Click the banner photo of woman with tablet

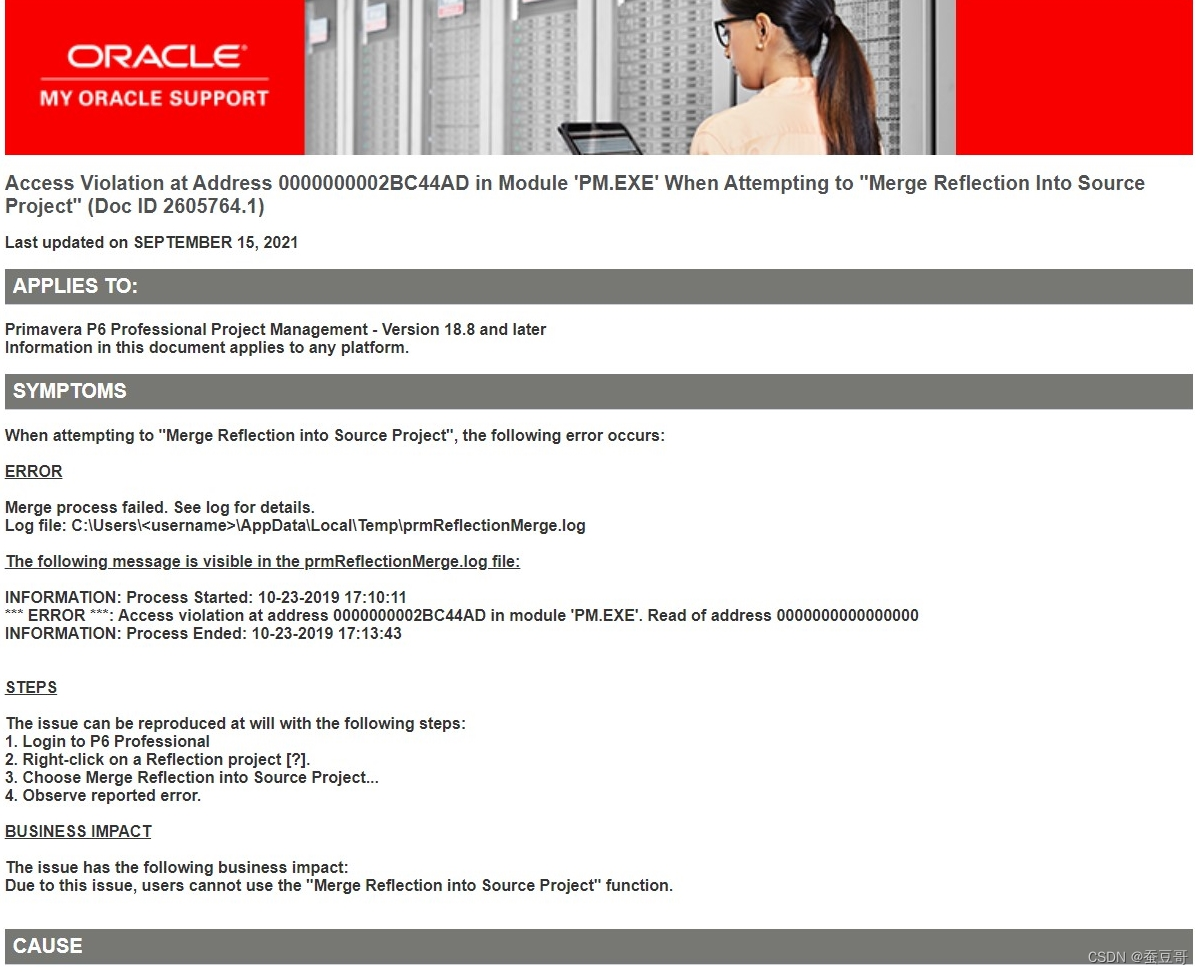tap(630, 77)
